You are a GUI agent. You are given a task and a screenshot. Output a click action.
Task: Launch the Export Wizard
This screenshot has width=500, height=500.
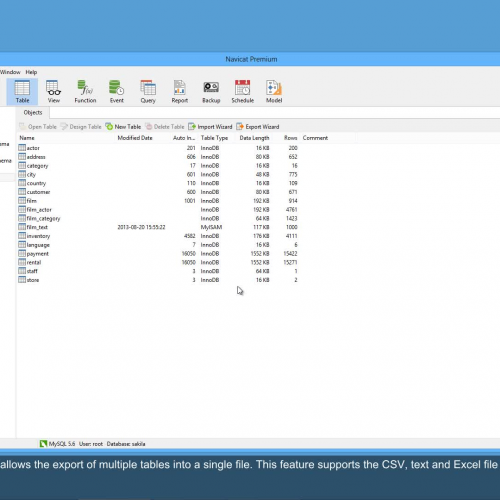coord(258,127)
